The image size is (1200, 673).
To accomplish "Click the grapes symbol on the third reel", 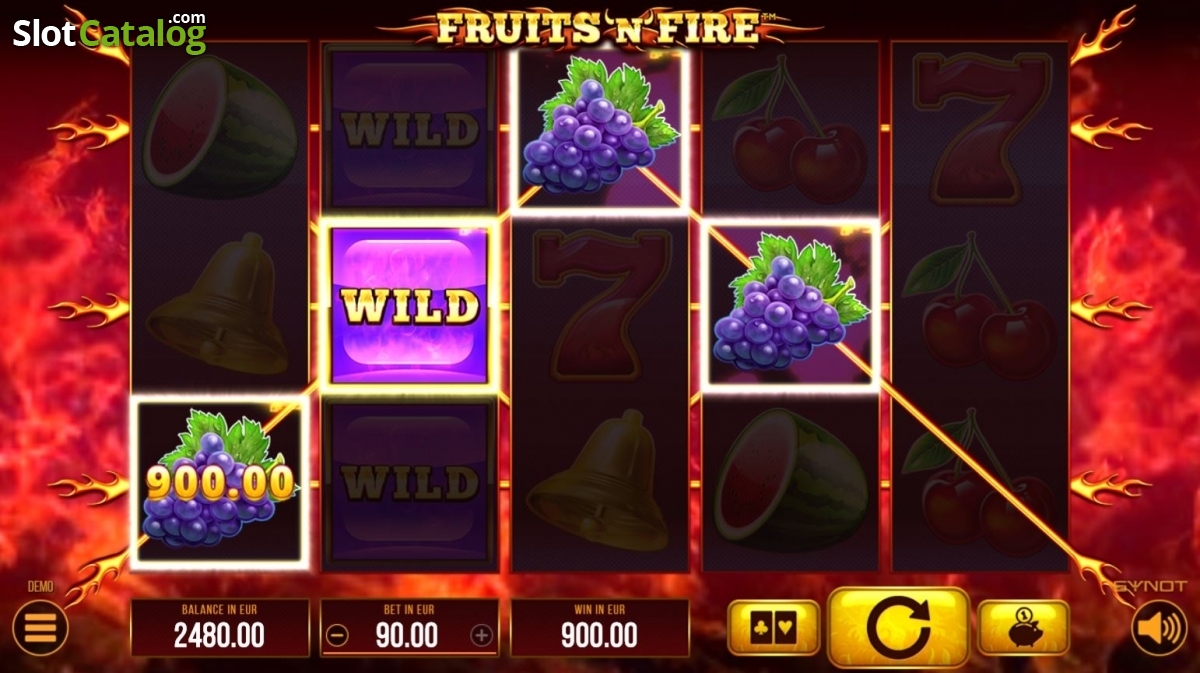I will pyautogui.click(x=599, y=128).
